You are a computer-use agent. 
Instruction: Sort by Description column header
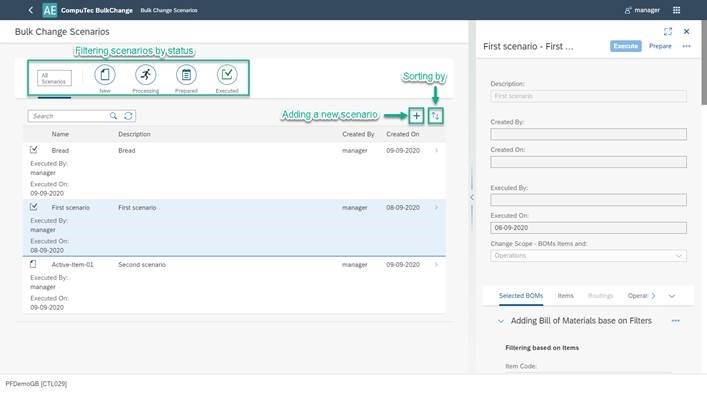[134, 134]
